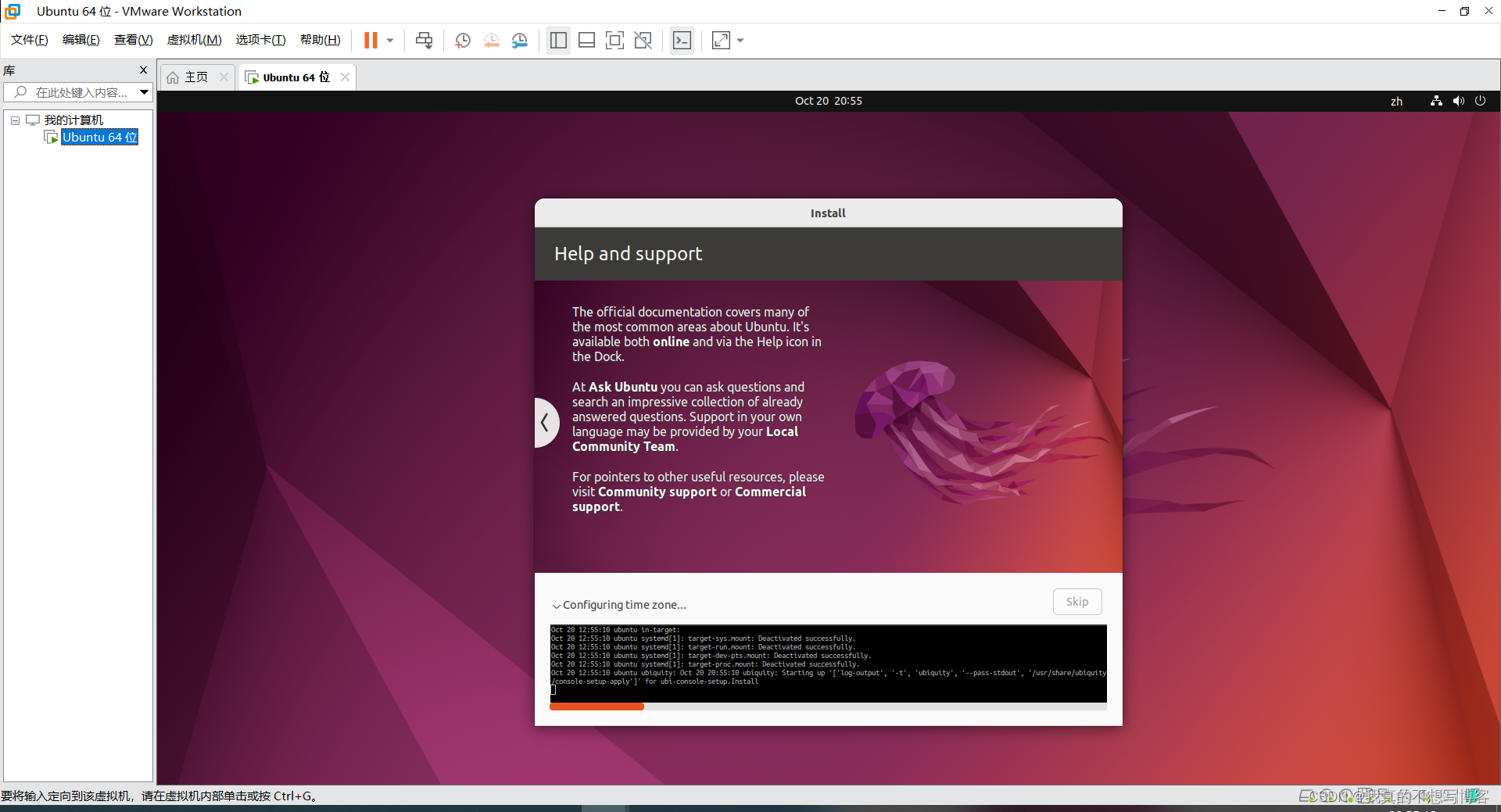This screenshot has width=1501, height=812.
Task: Open the 查看(V) menu
Action: pyautogui.click(x=133, y=40)
